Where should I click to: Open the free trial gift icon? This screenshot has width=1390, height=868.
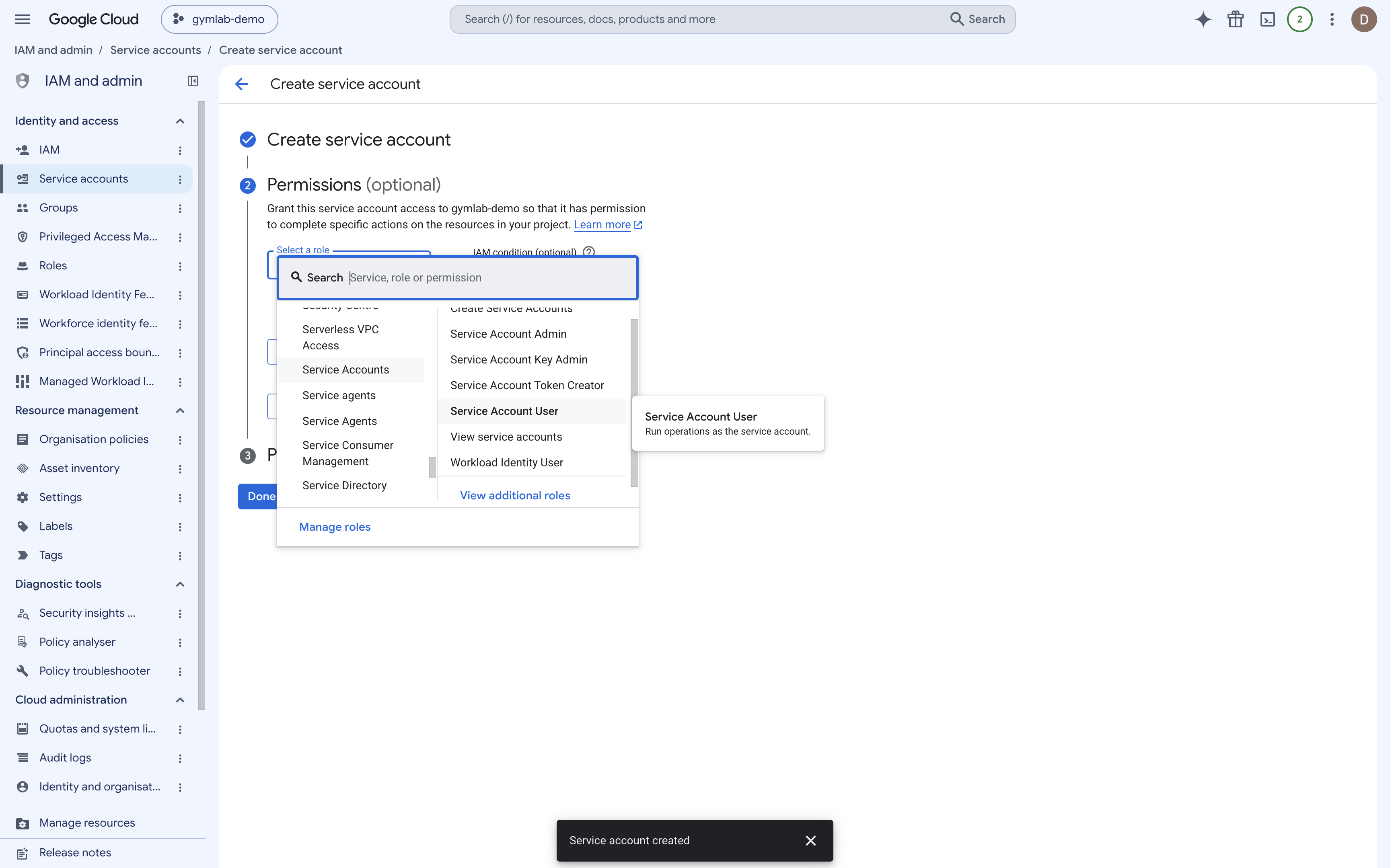click(x=1235, y=19)
